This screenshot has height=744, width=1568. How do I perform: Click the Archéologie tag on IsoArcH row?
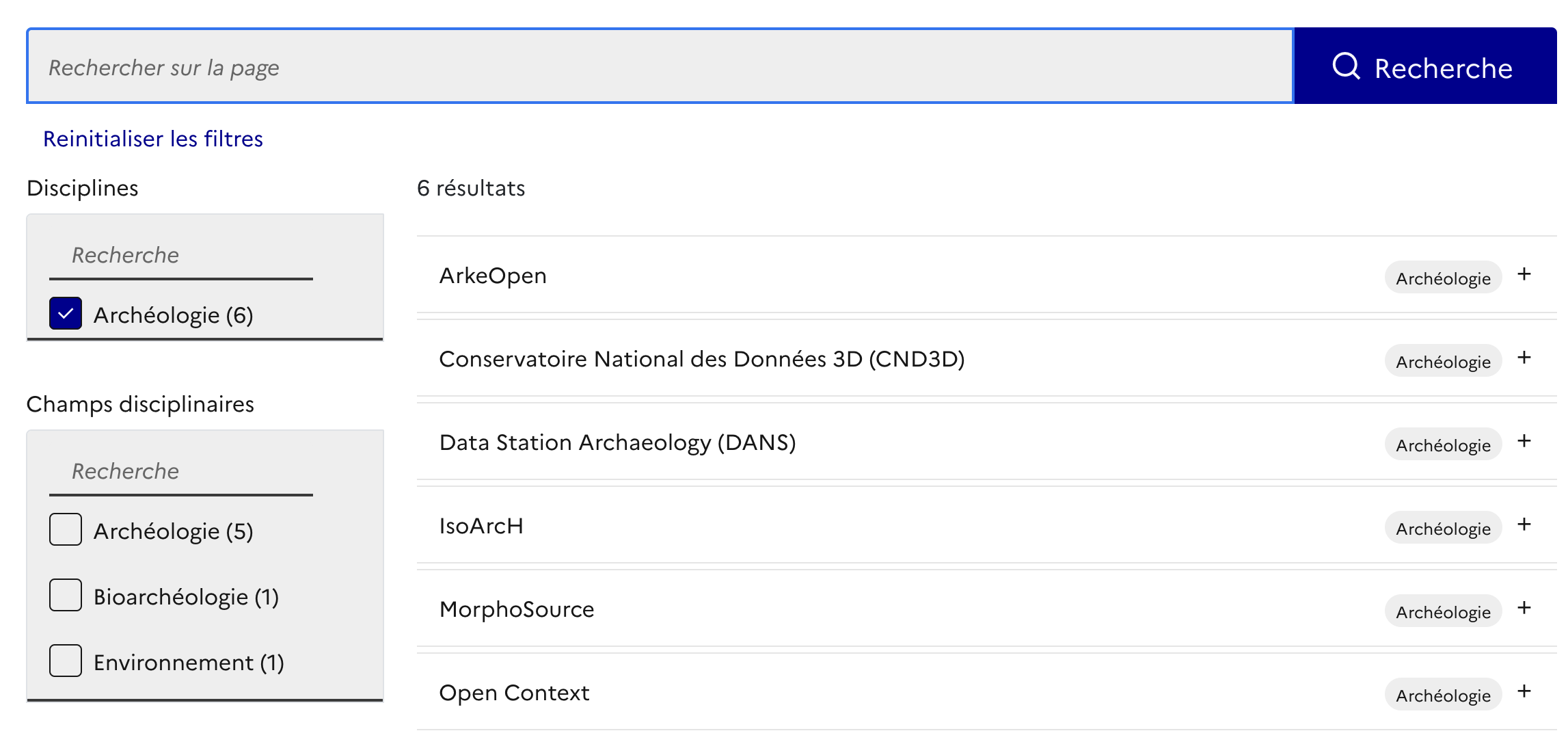1442,529
